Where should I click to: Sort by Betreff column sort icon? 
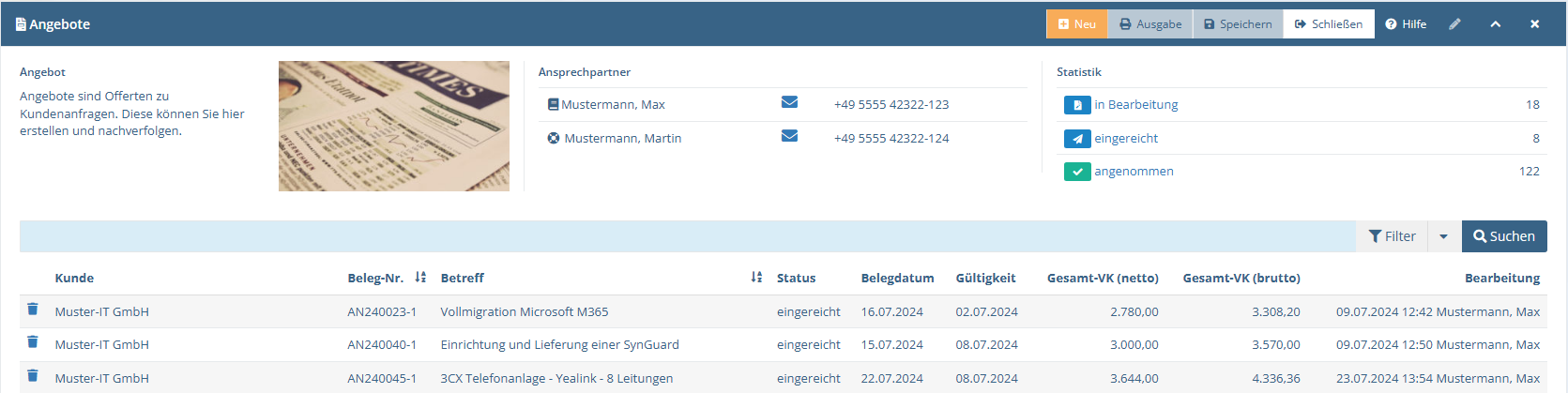pyautogui.click(x=756, y=278)
